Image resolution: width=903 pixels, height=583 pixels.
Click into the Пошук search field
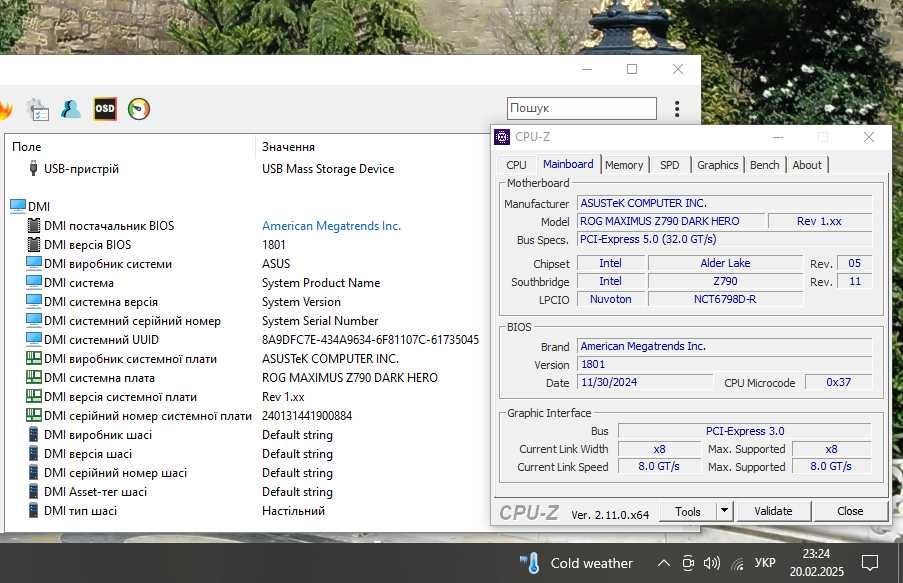(582, 108)
